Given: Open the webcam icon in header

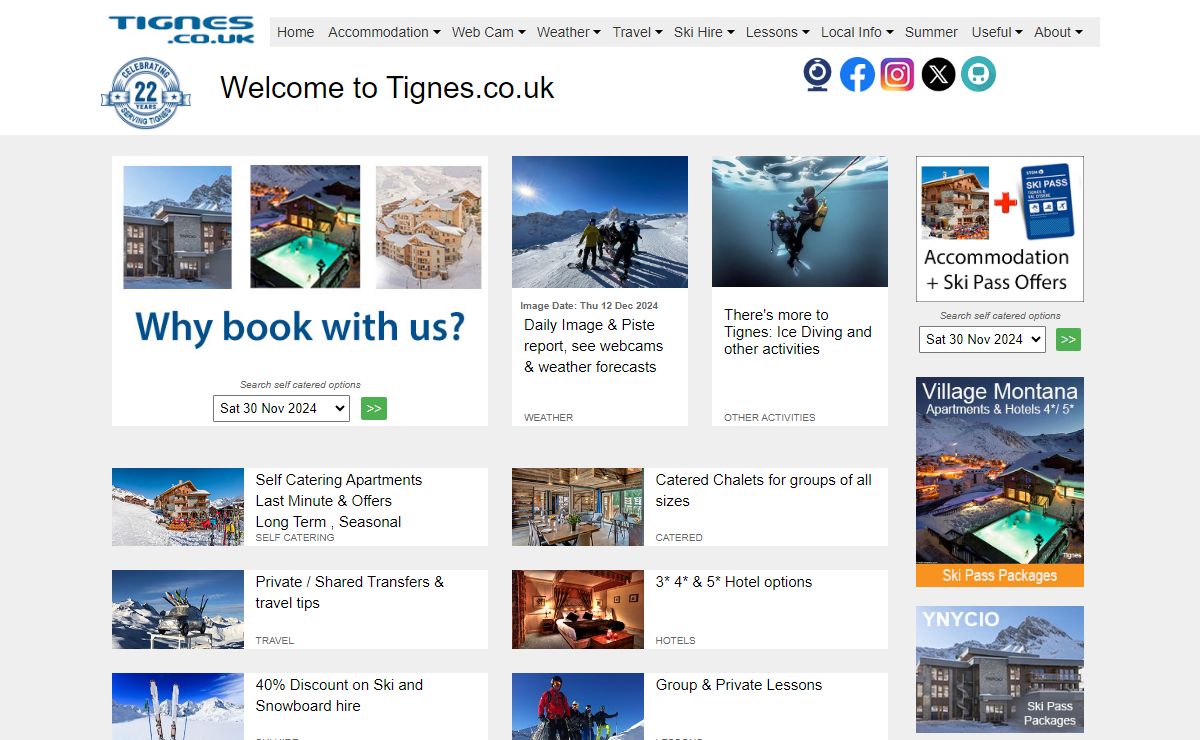Looking at the screenshot, I should coord(818,75).
